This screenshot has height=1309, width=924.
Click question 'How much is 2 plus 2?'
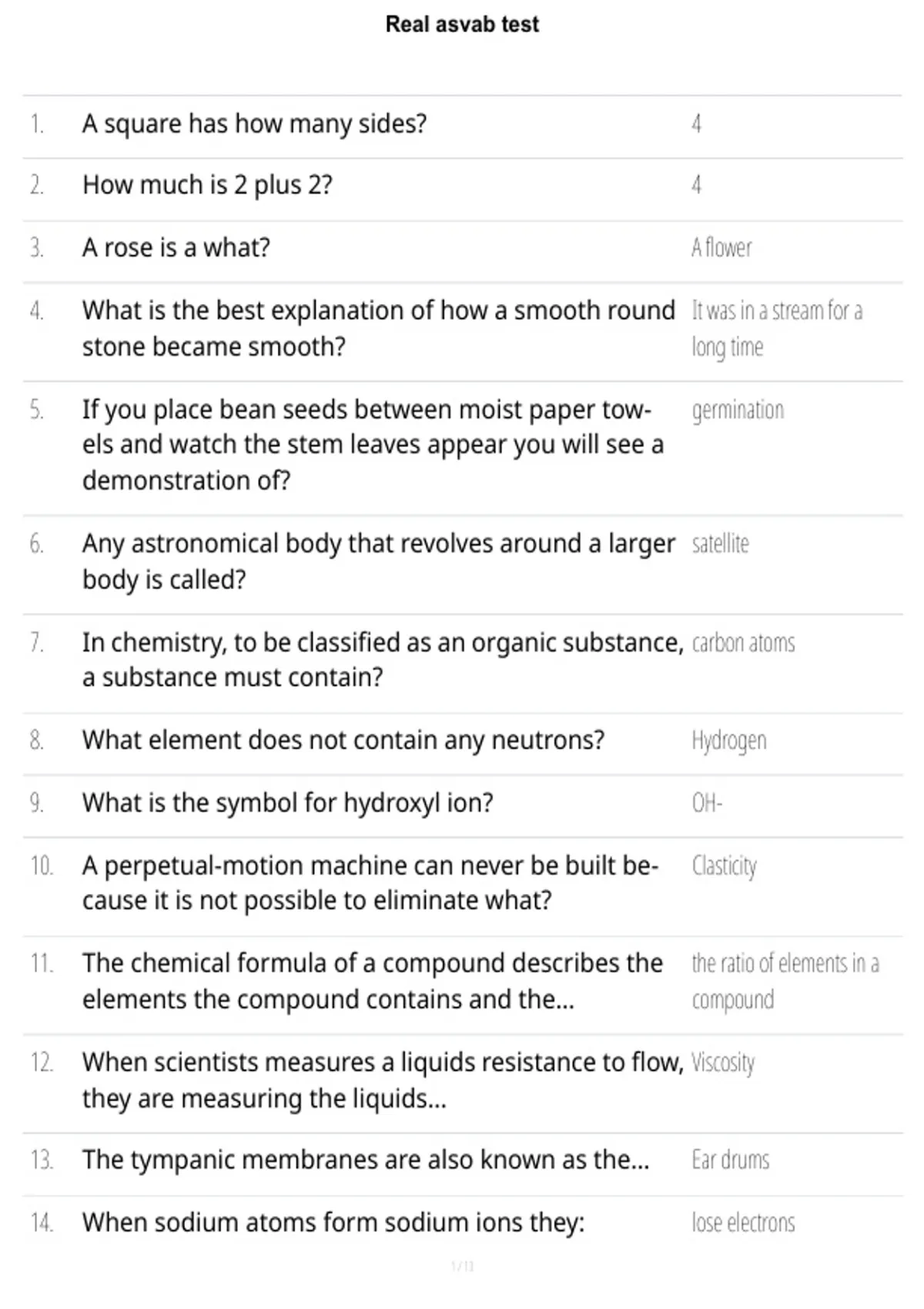coord(207,186)
